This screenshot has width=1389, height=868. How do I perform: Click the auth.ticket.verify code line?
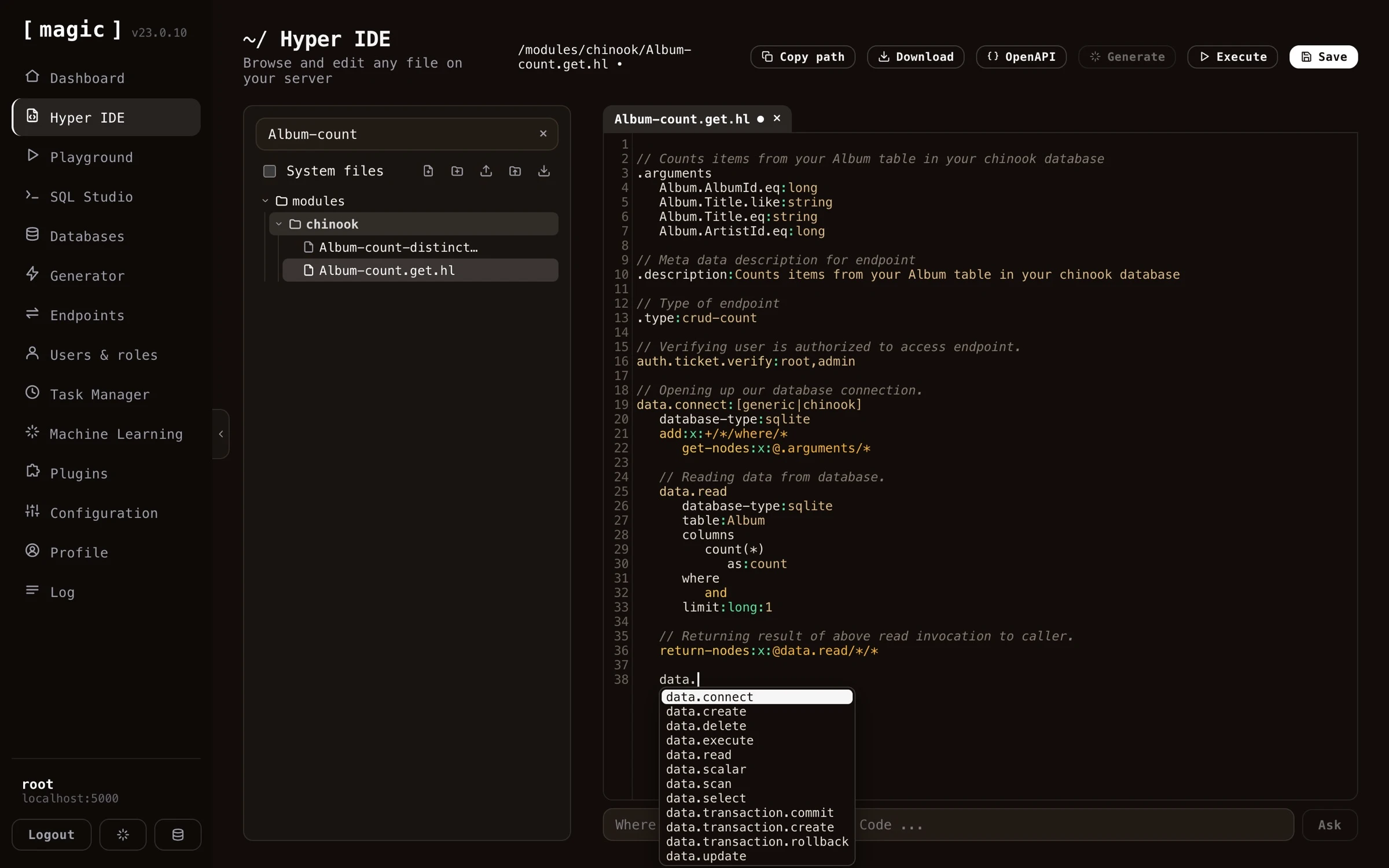tap(745, 361)
